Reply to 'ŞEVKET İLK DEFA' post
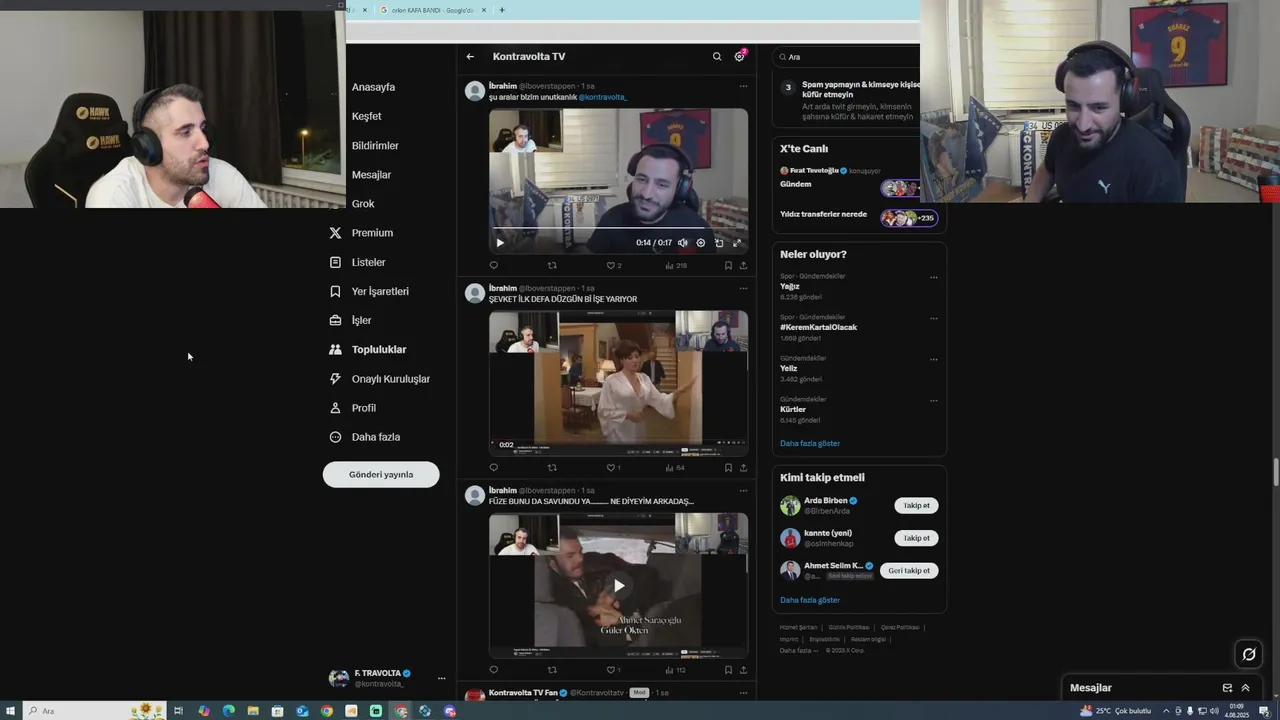 coord(494,467)
